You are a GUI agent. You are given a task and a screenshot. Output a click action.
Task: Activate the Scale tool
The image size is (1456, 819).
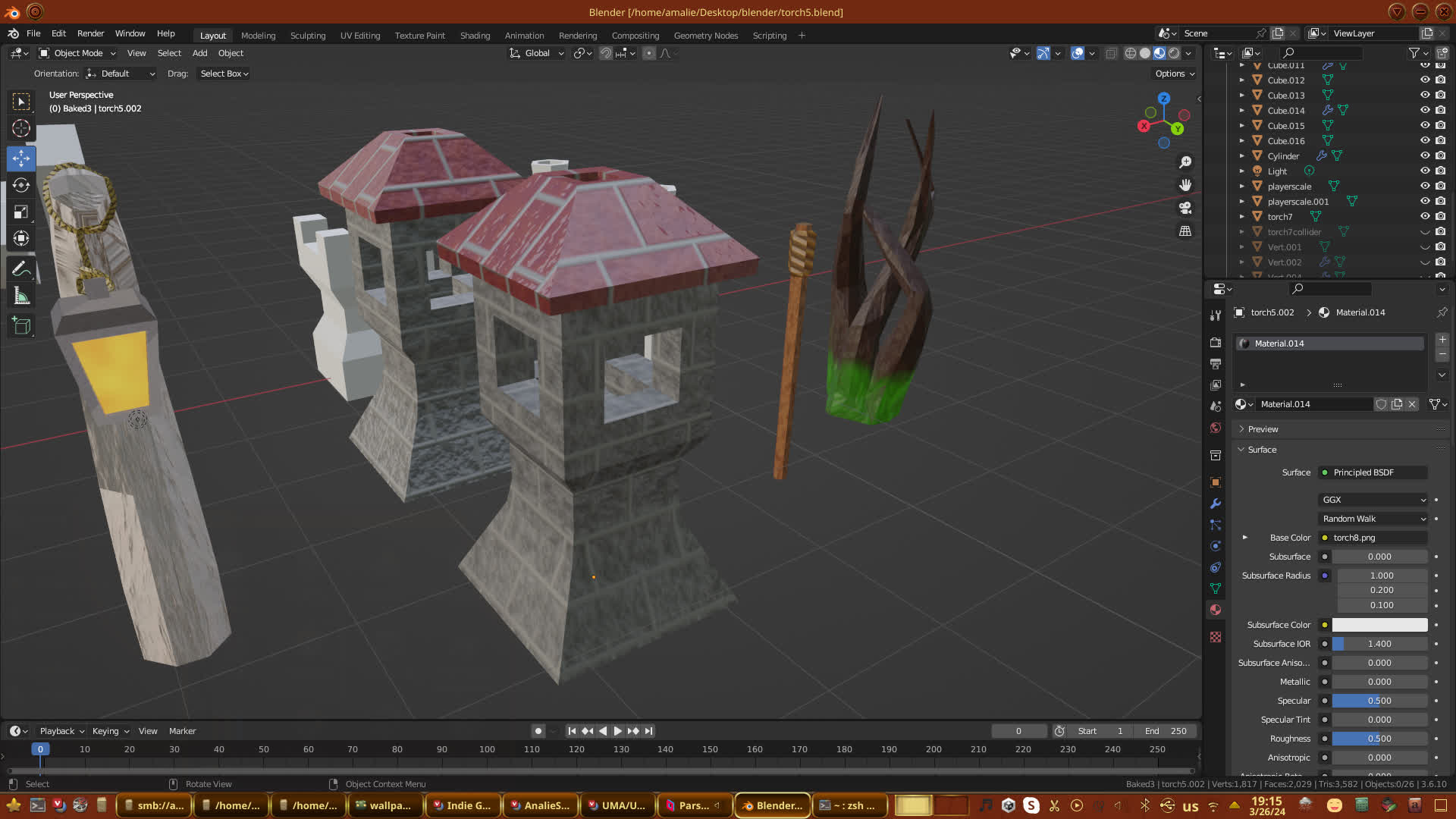[21, 212]
